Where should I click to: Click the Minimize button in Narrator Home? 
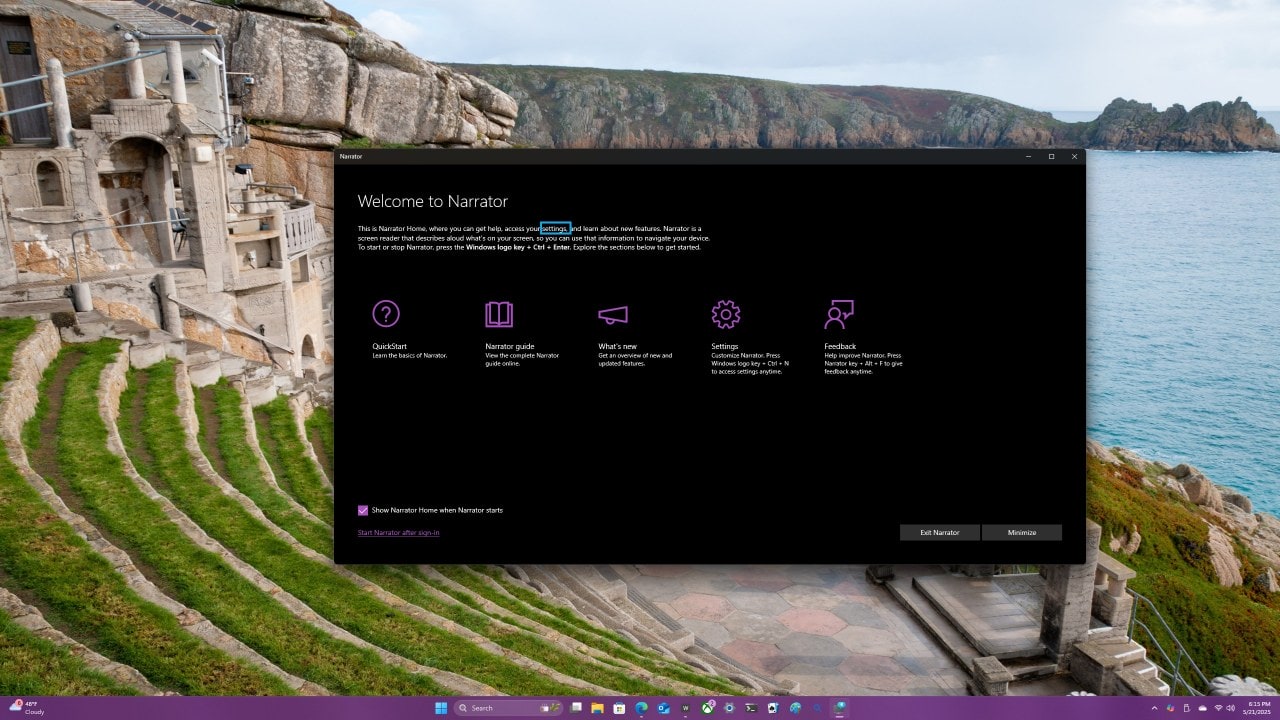tap(1022, 532)
